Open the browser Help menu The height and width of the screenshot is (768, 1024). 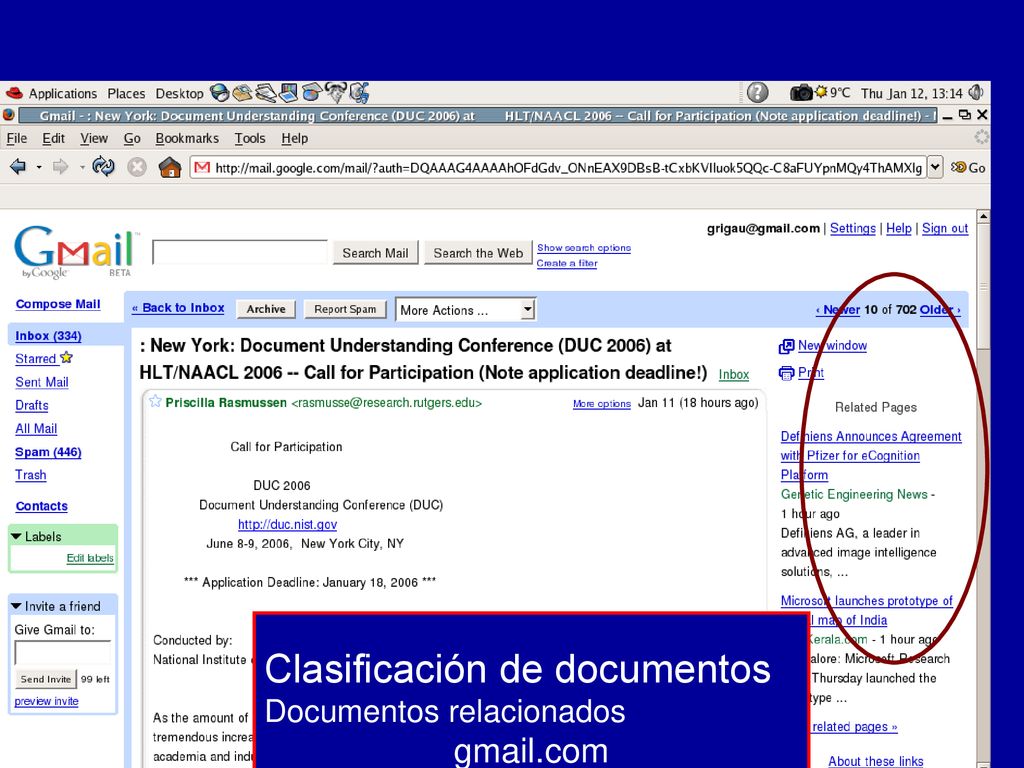tap(295, 138)
